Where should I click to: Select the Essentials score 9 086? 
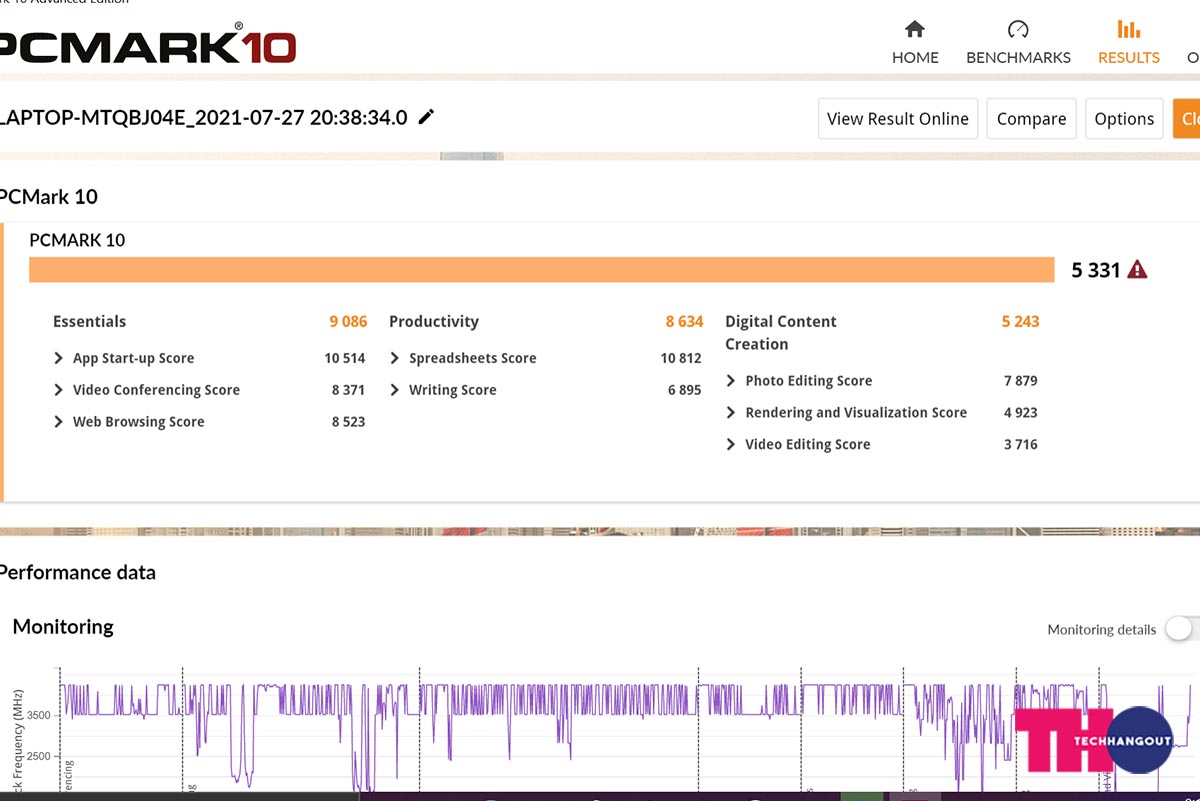[348, 321]
